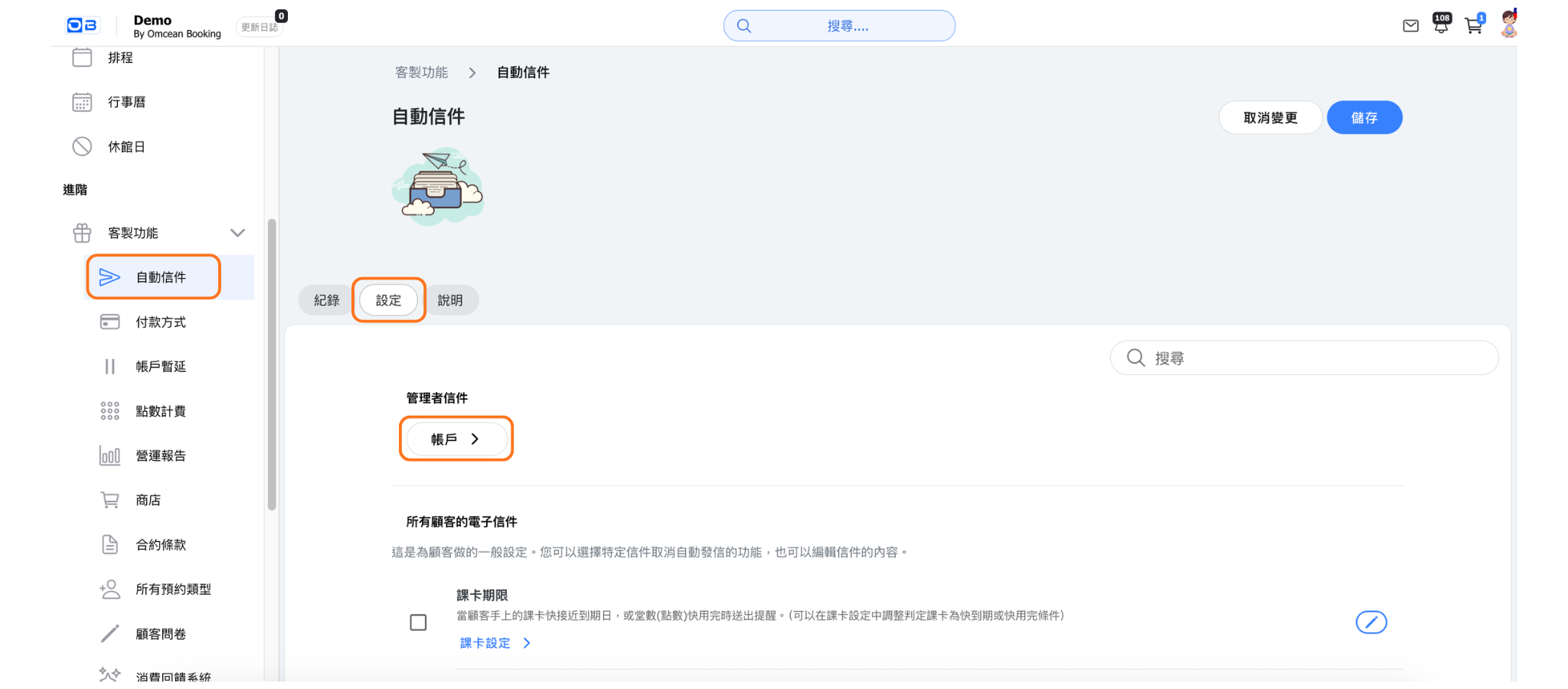Screen dimensions: 1568x689
Task: Click the OB logo icon
Action: coord(82,25)
